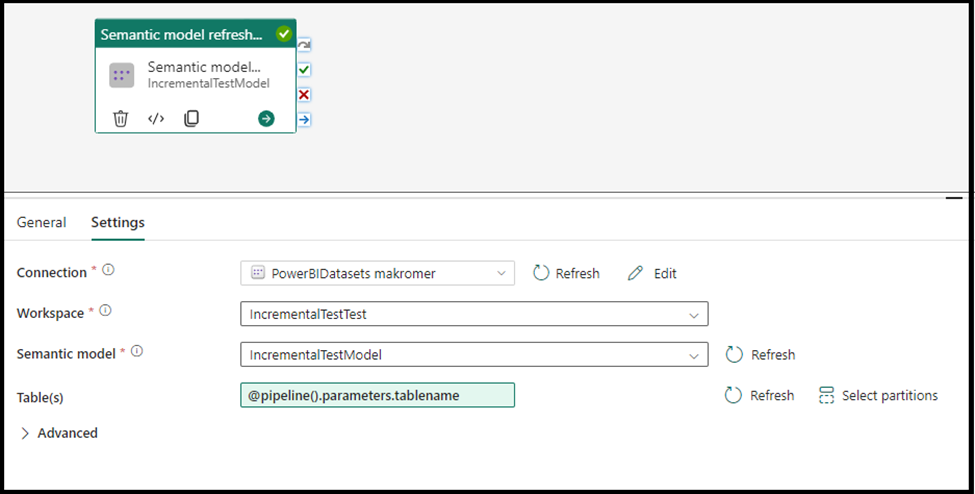
Task: Select the On fail output connector
Action: [304, 95]
